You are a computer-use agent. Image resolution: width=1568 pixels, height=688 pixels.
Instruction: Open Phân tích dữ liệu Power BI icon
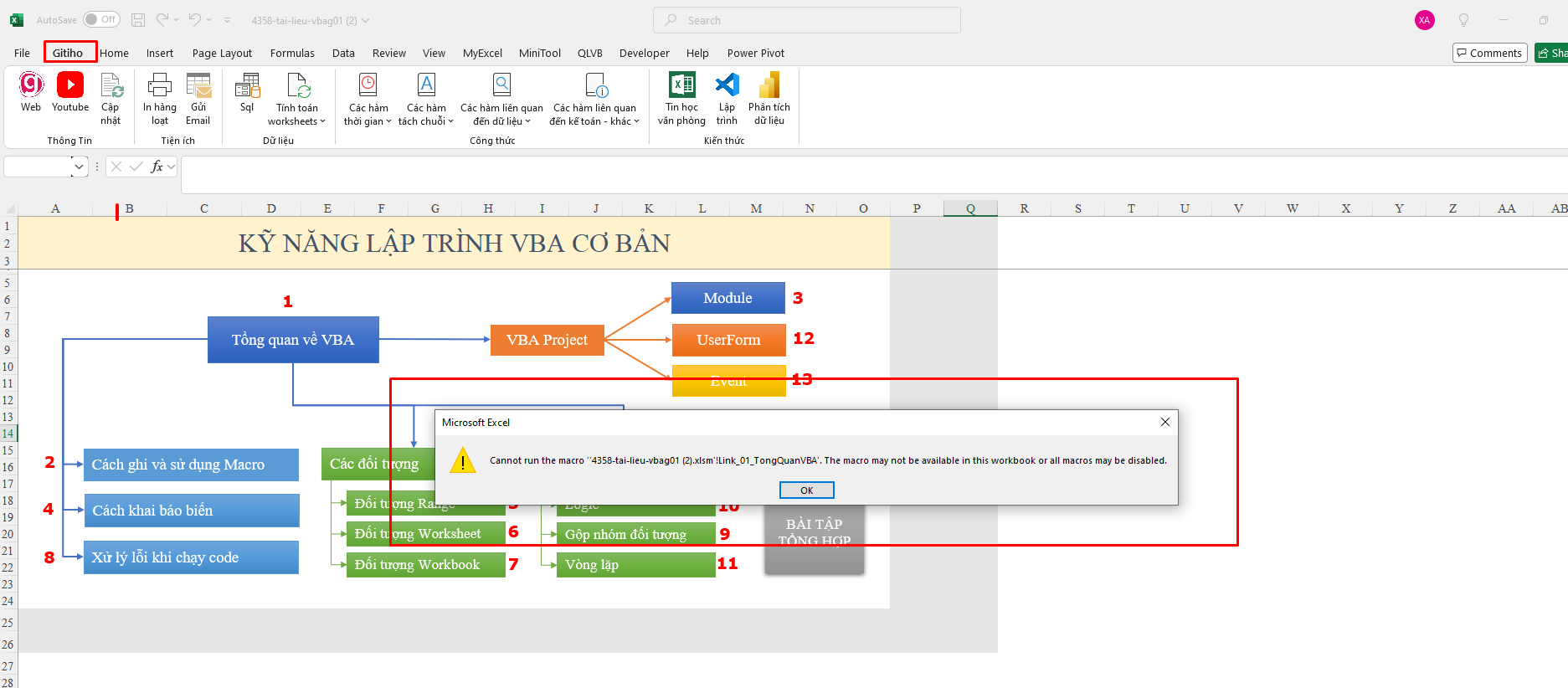point(769,86)
